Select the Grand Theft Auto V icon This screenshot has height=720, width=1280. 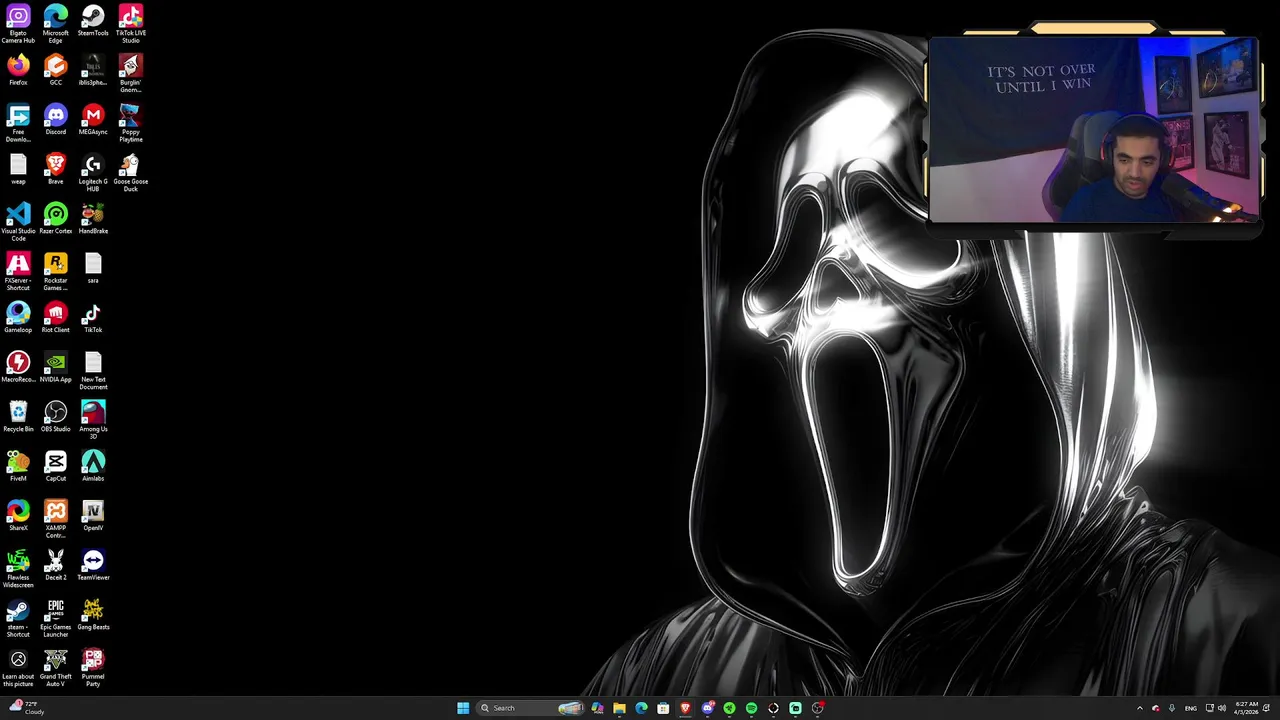coord(55,668)
